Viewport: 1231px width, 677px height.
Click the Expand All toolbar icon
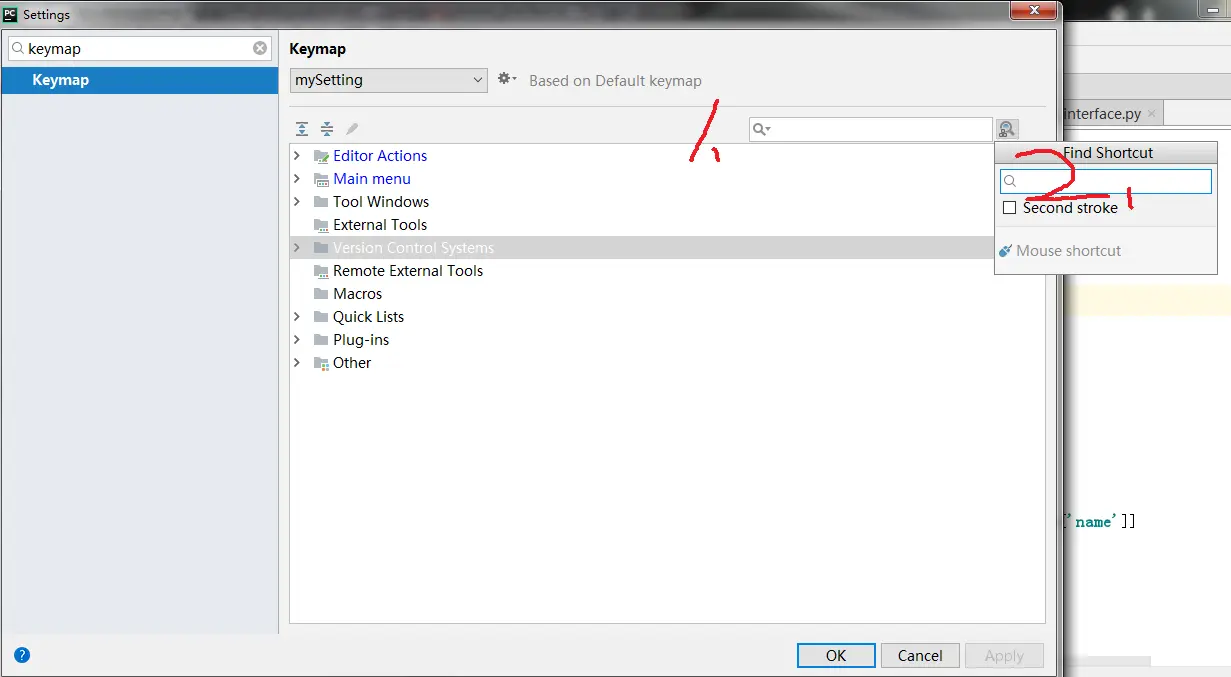pos(302,129)
